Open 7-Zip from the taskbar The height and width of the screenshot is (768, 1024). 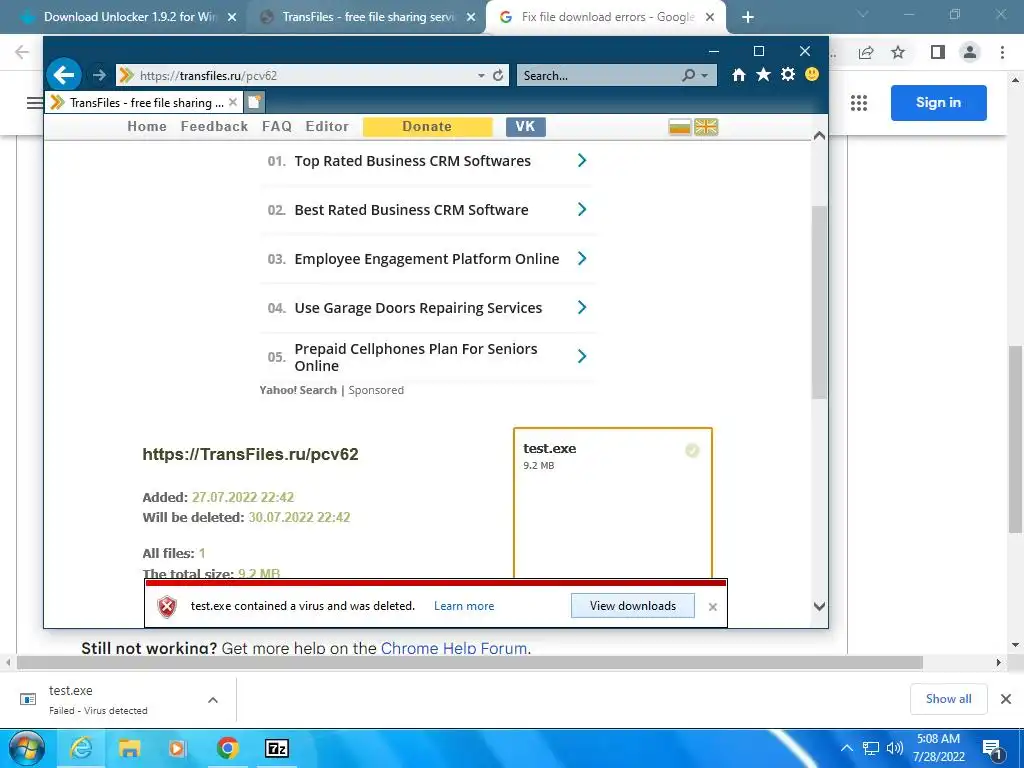point(276,748)
